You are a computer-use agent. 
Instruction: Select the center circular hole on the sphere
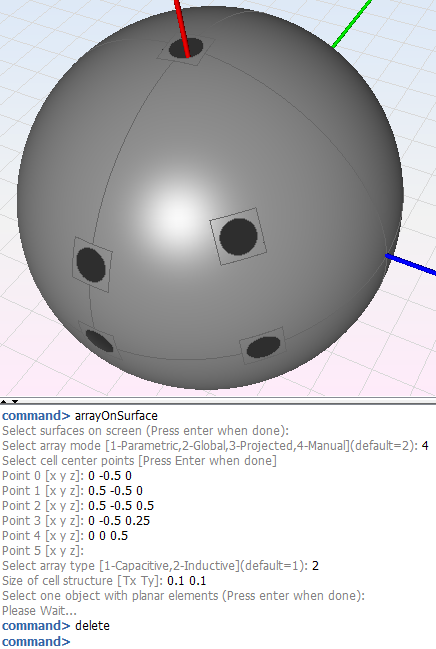(x=238, y=236)
